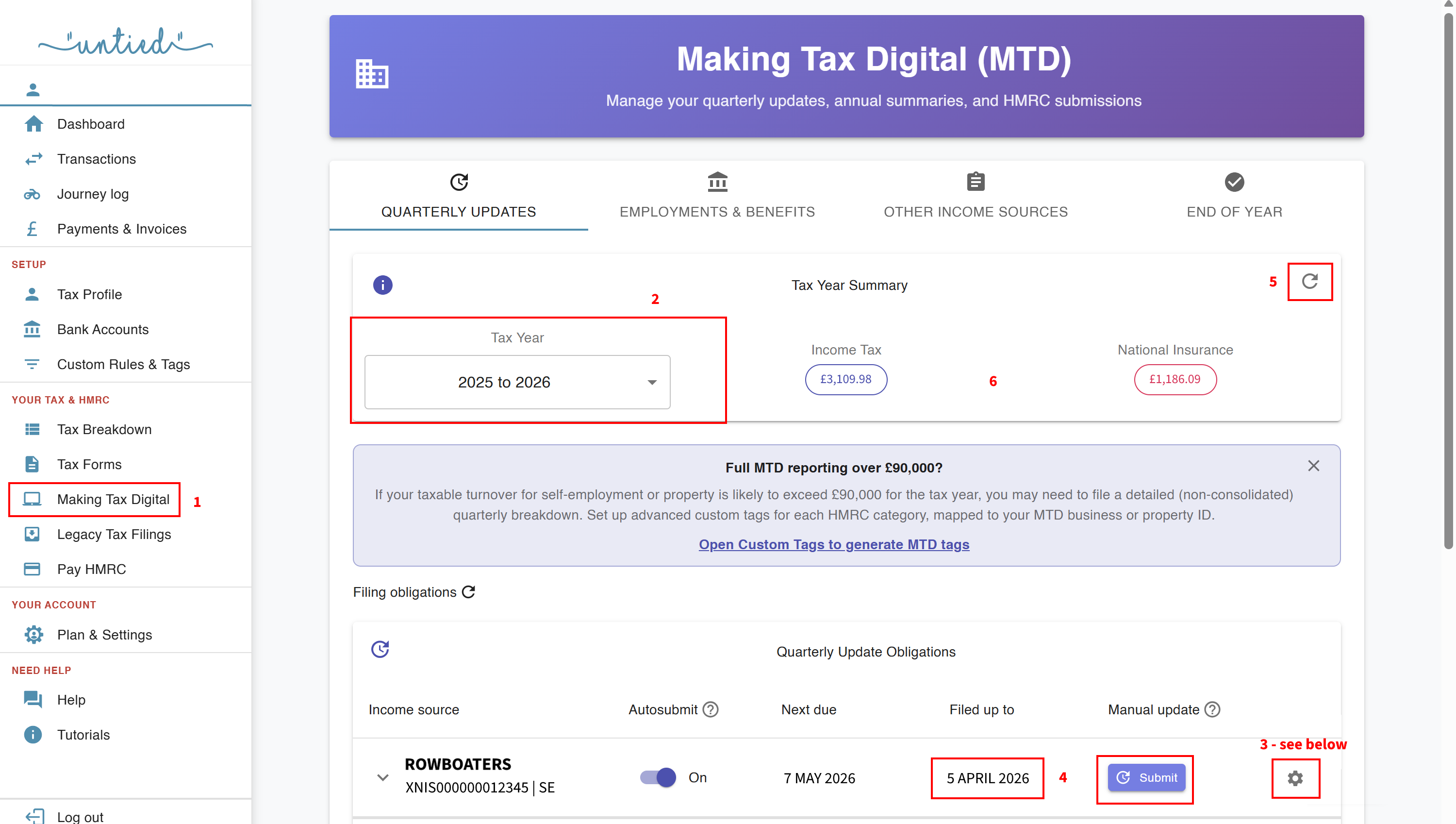Click the user profile icon in the sidebar
The height and width of the screenshot is (824, 1456).
pyautogui.click(x=33, y=89)
